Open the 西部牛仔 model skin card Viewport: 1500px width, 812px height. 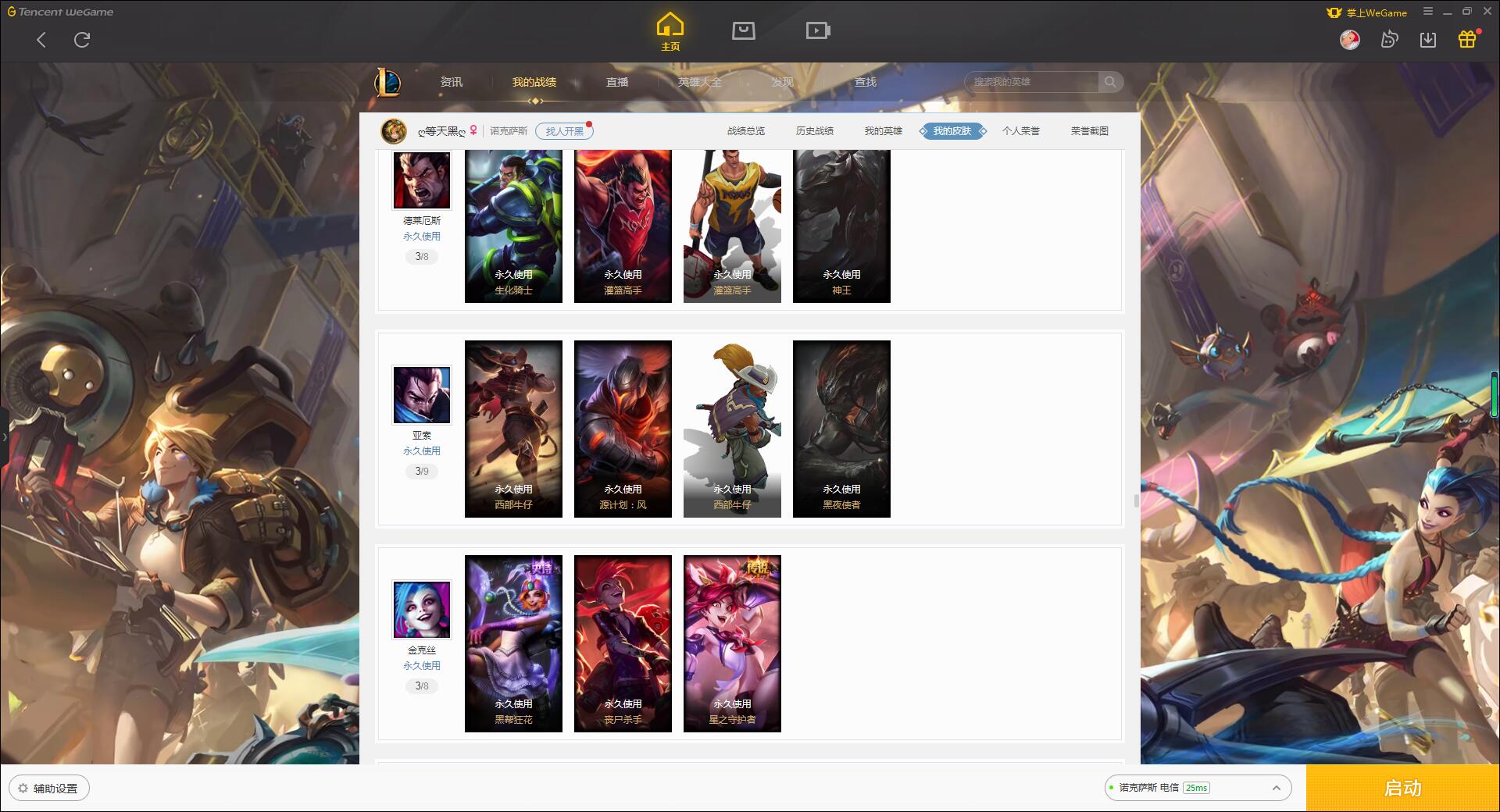tap(732, 429)
